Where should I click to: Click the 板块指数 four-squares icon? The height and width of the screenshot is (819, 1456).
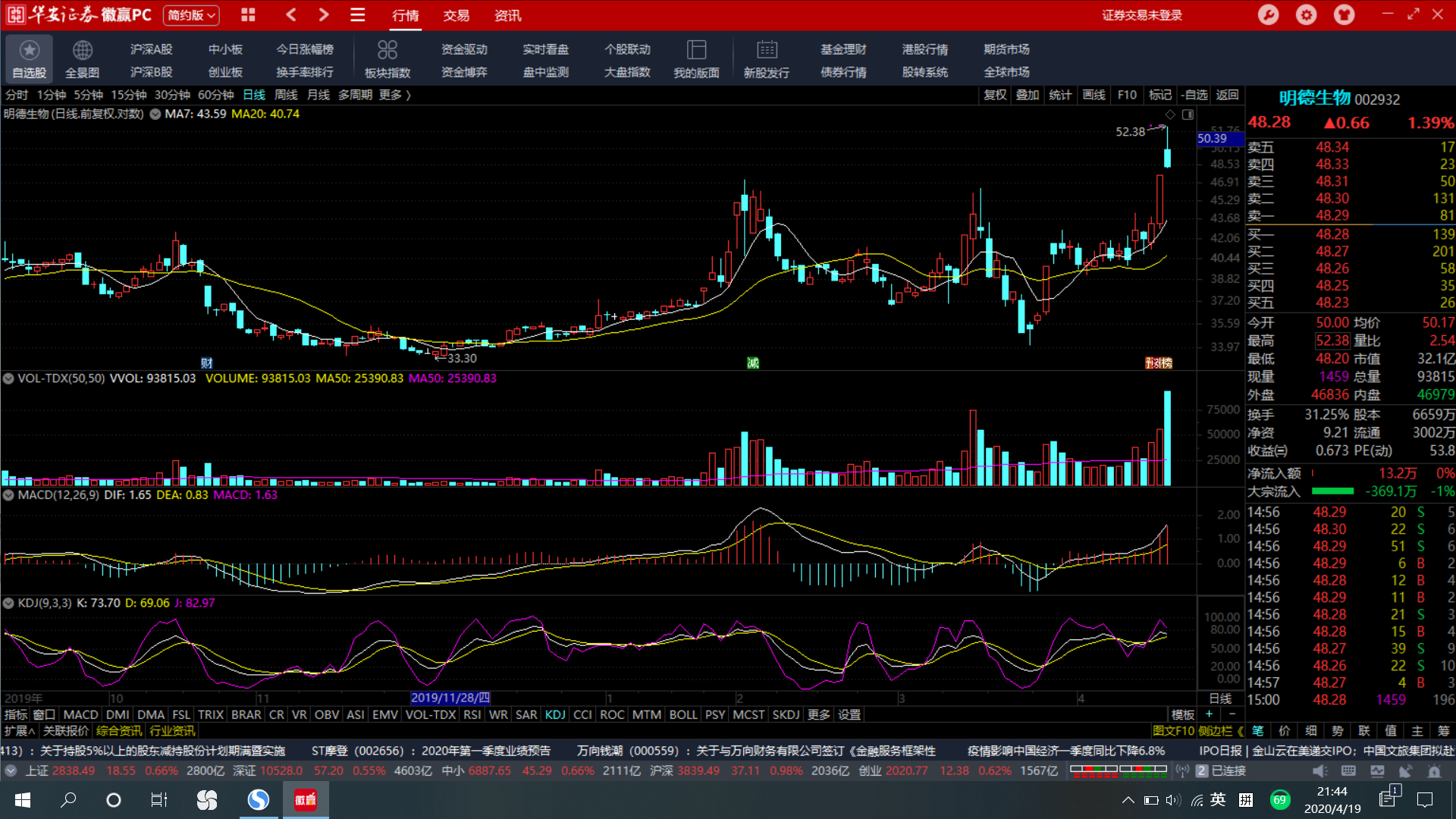click(387, 51)
